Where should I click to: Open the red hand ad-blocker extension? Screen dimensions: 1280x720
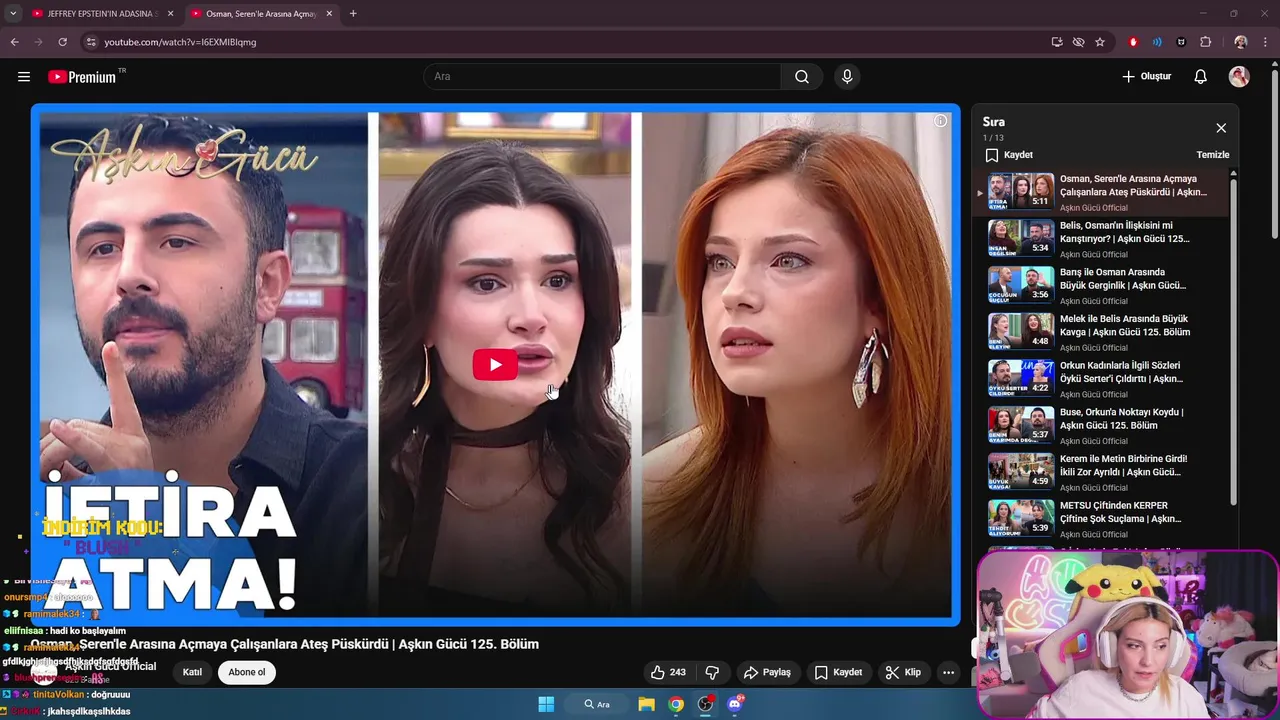click(x=1133, y=42)
